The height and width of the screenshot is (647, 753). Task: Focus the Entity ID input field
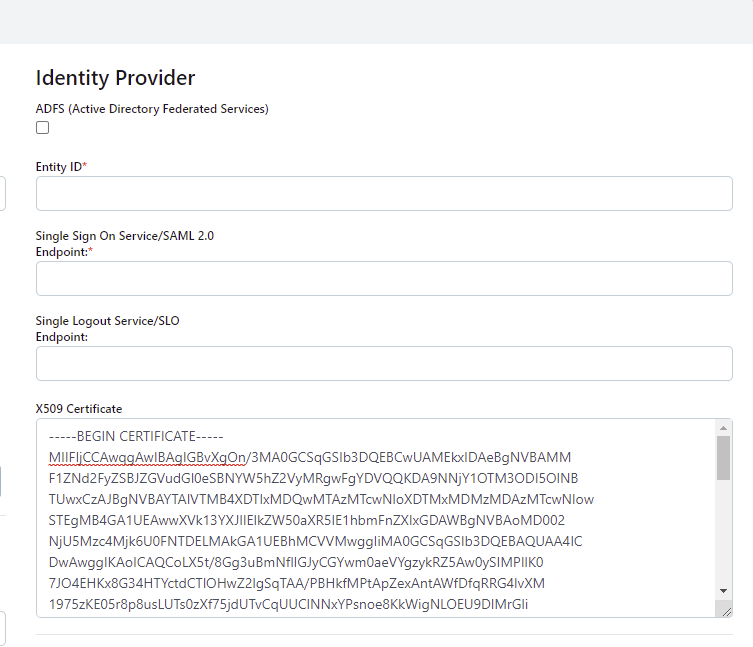(x=384, y=194)
